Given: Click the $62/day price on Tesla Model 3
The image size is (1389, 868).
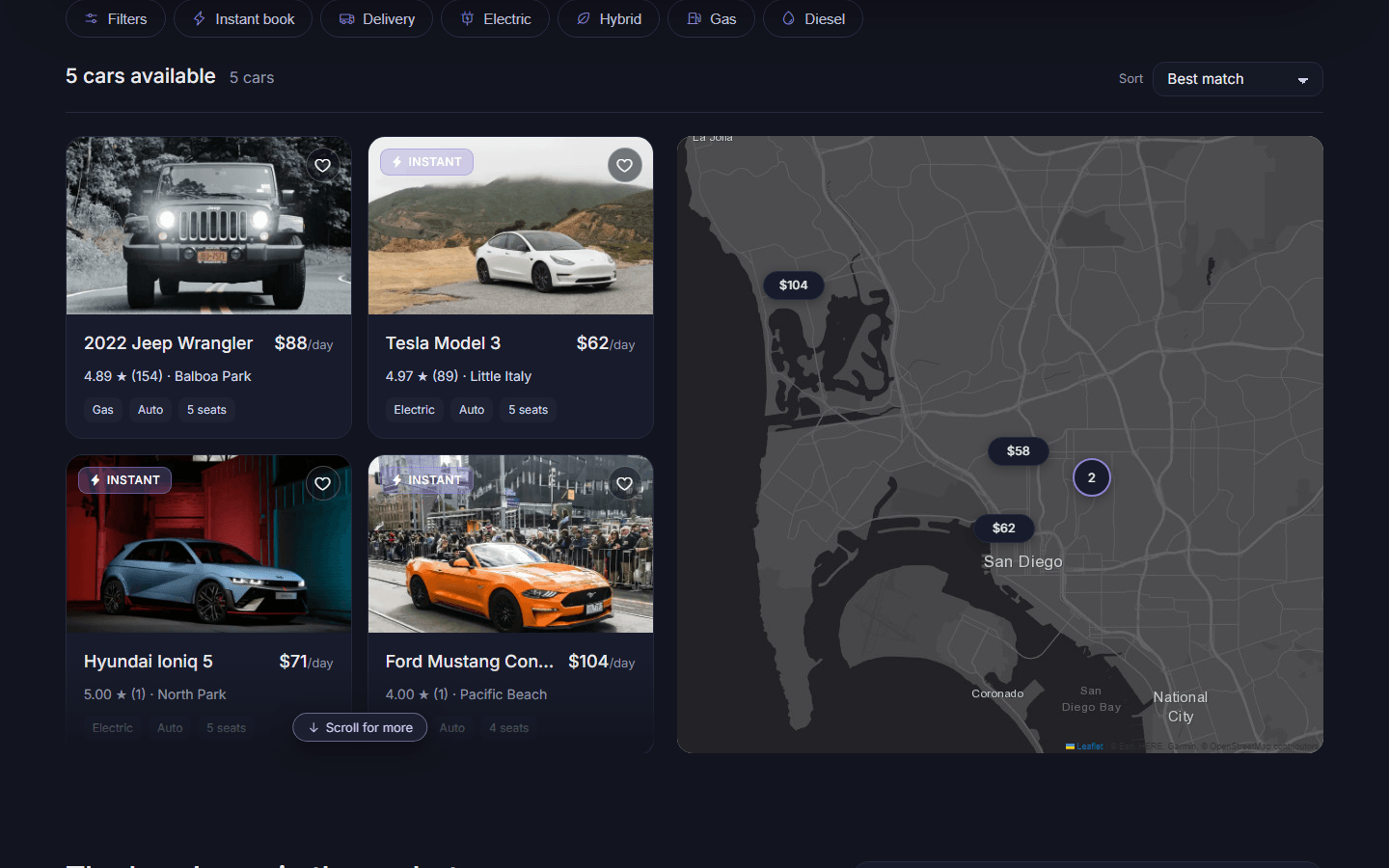Looking at the screenshot, I should [x=606, y=343].
